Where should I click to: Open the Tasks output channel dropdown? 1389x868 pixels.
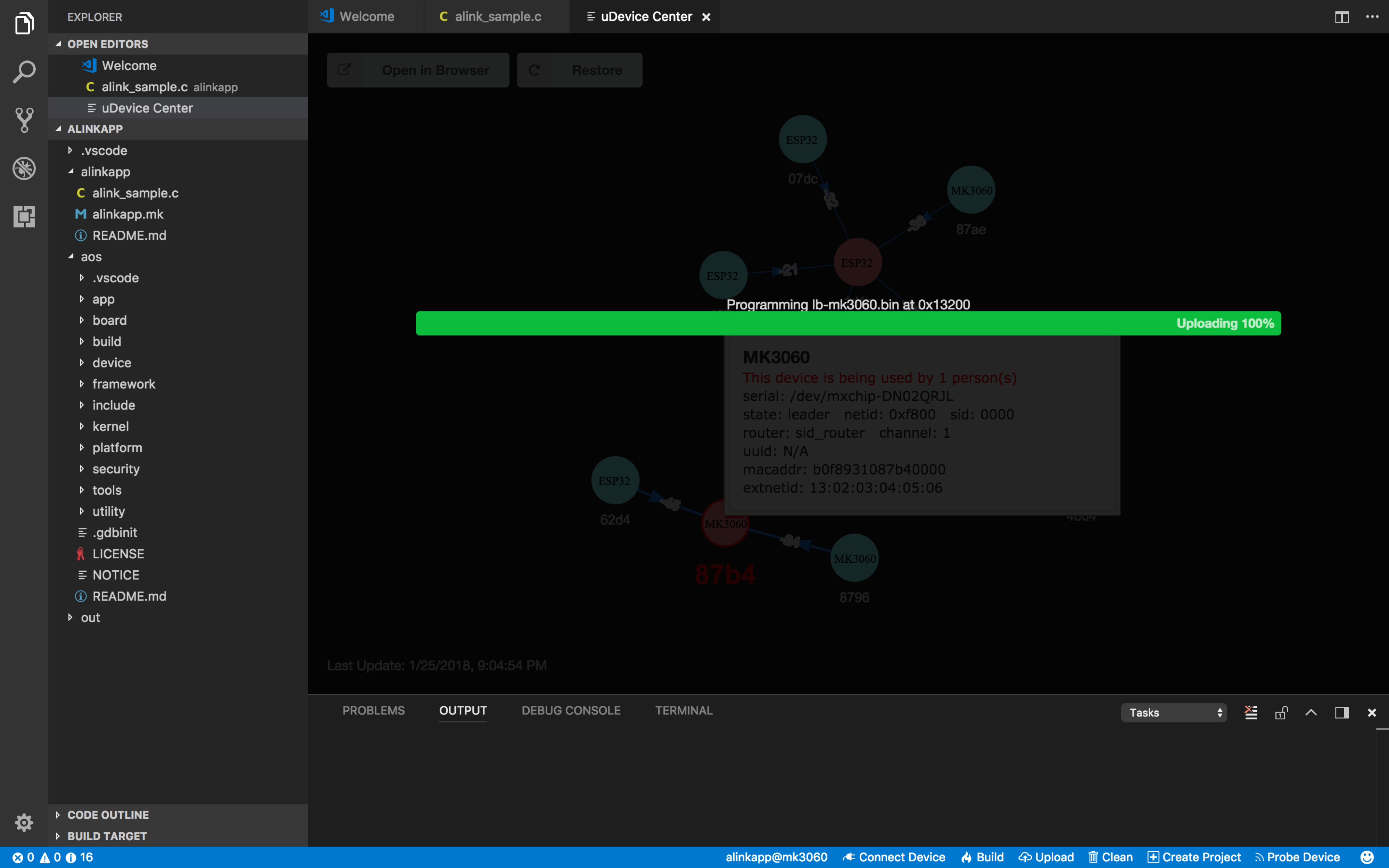1173,712
